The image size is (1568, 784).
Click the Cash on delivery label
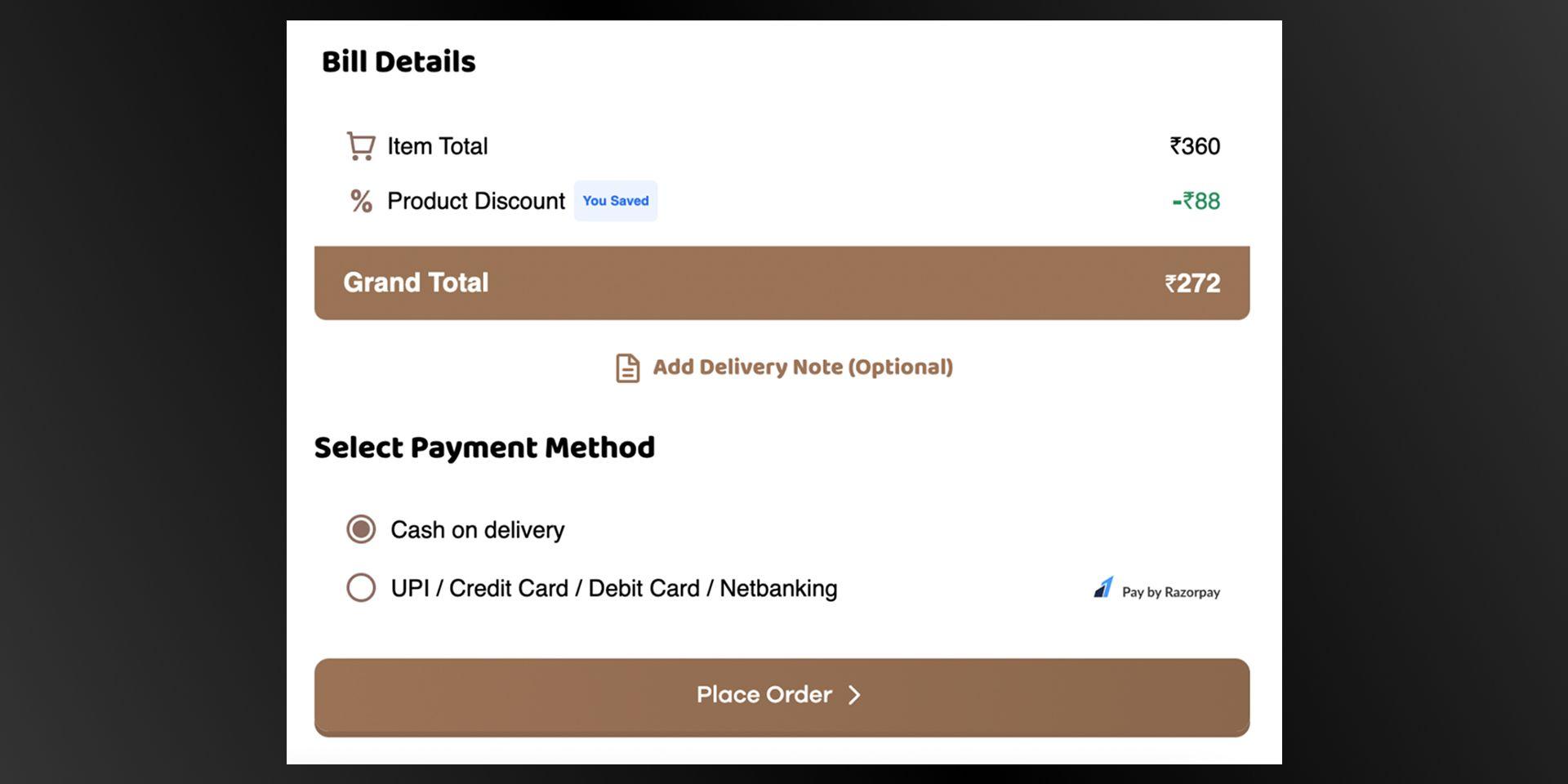point(477,530)
